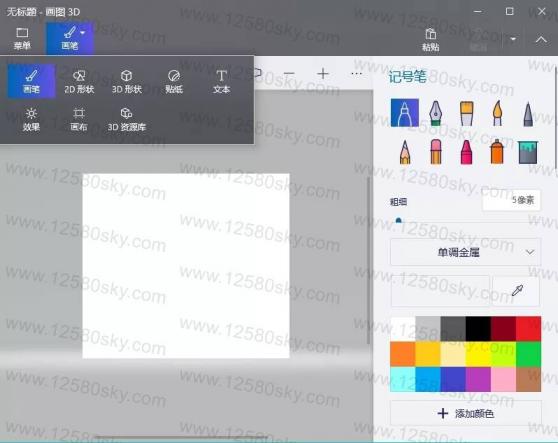Pick the pale cream color swatch
558x443 pixels.
pyautogui.click(x=453, y=354)
